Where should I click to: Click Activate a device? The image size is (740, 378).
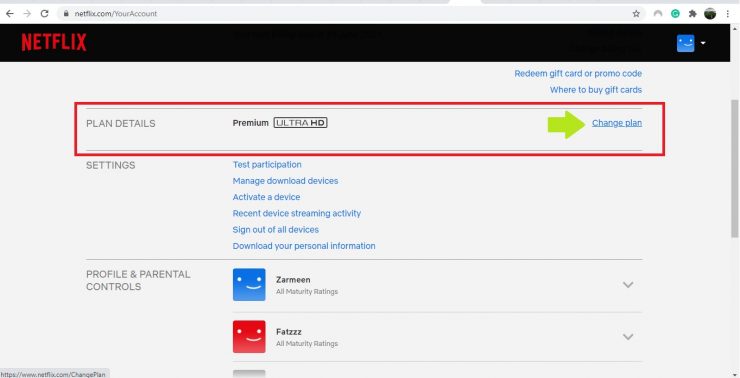(x=266, y=197)
